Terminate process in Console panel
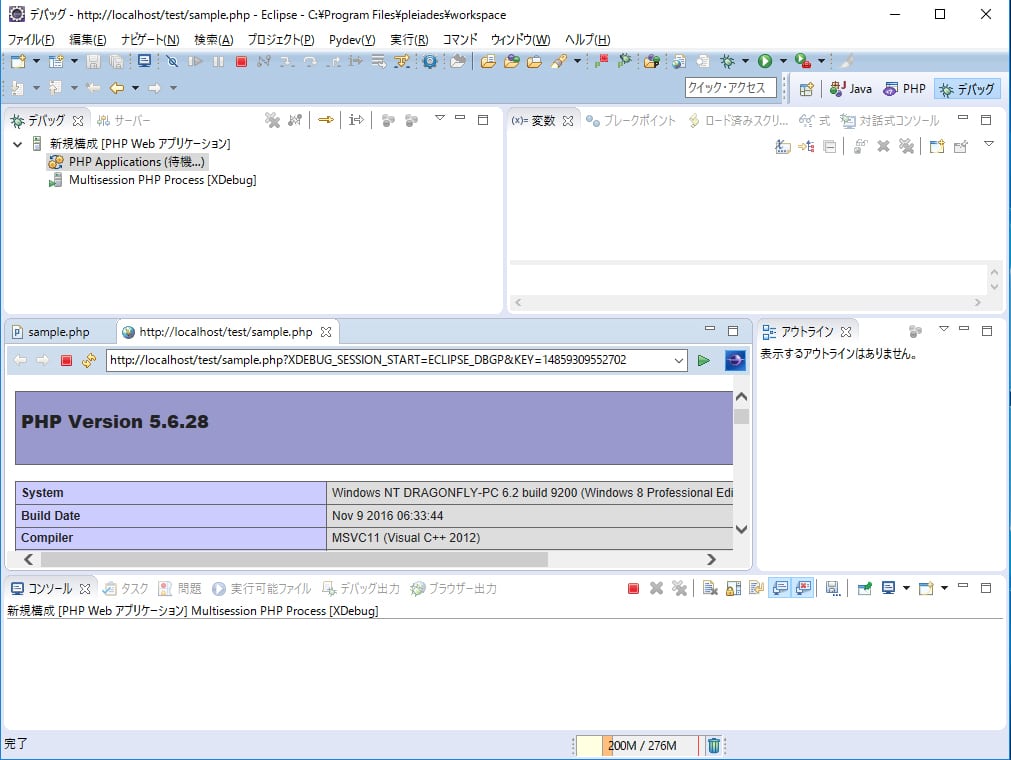 [x=633, y=588]
